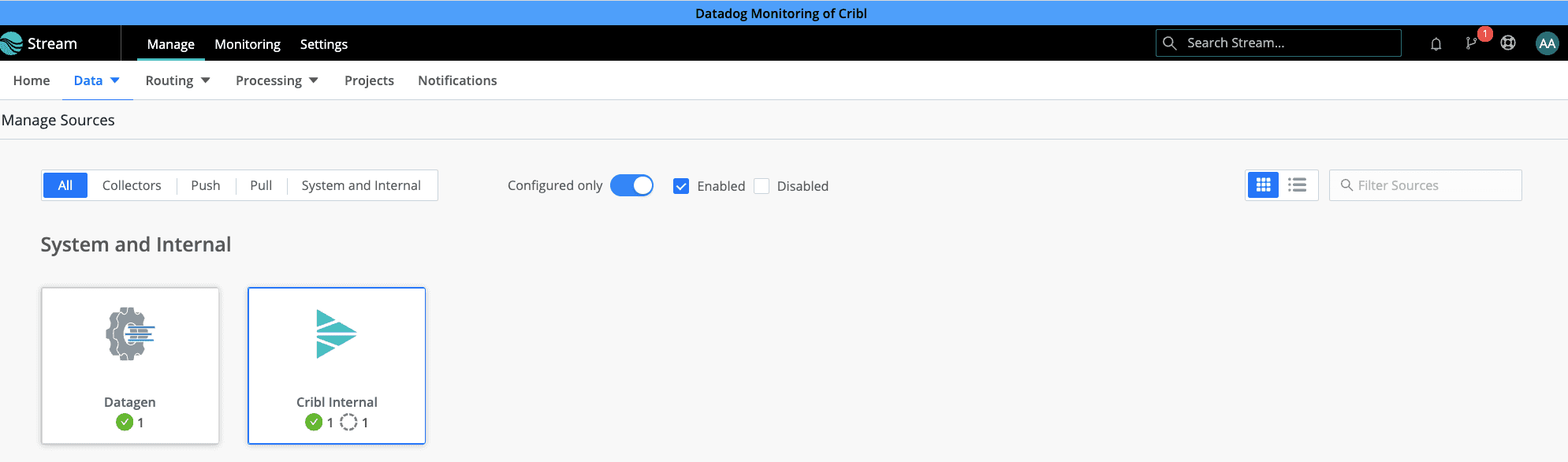Screen dimensions: 1568x462
Task: Uncheck the Enabled checkbox
Action: tap(681, 186)
